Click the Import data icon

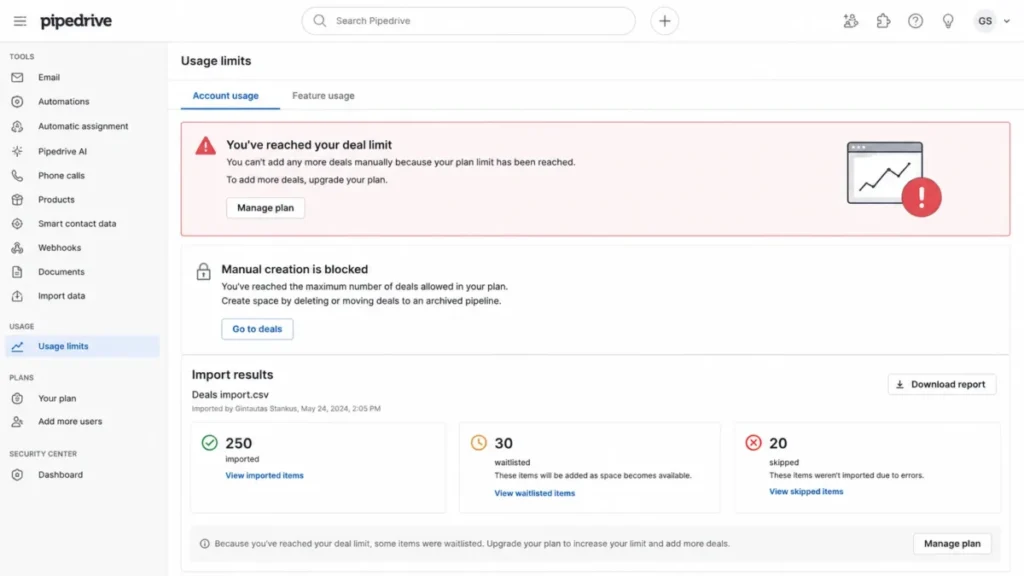17,296
